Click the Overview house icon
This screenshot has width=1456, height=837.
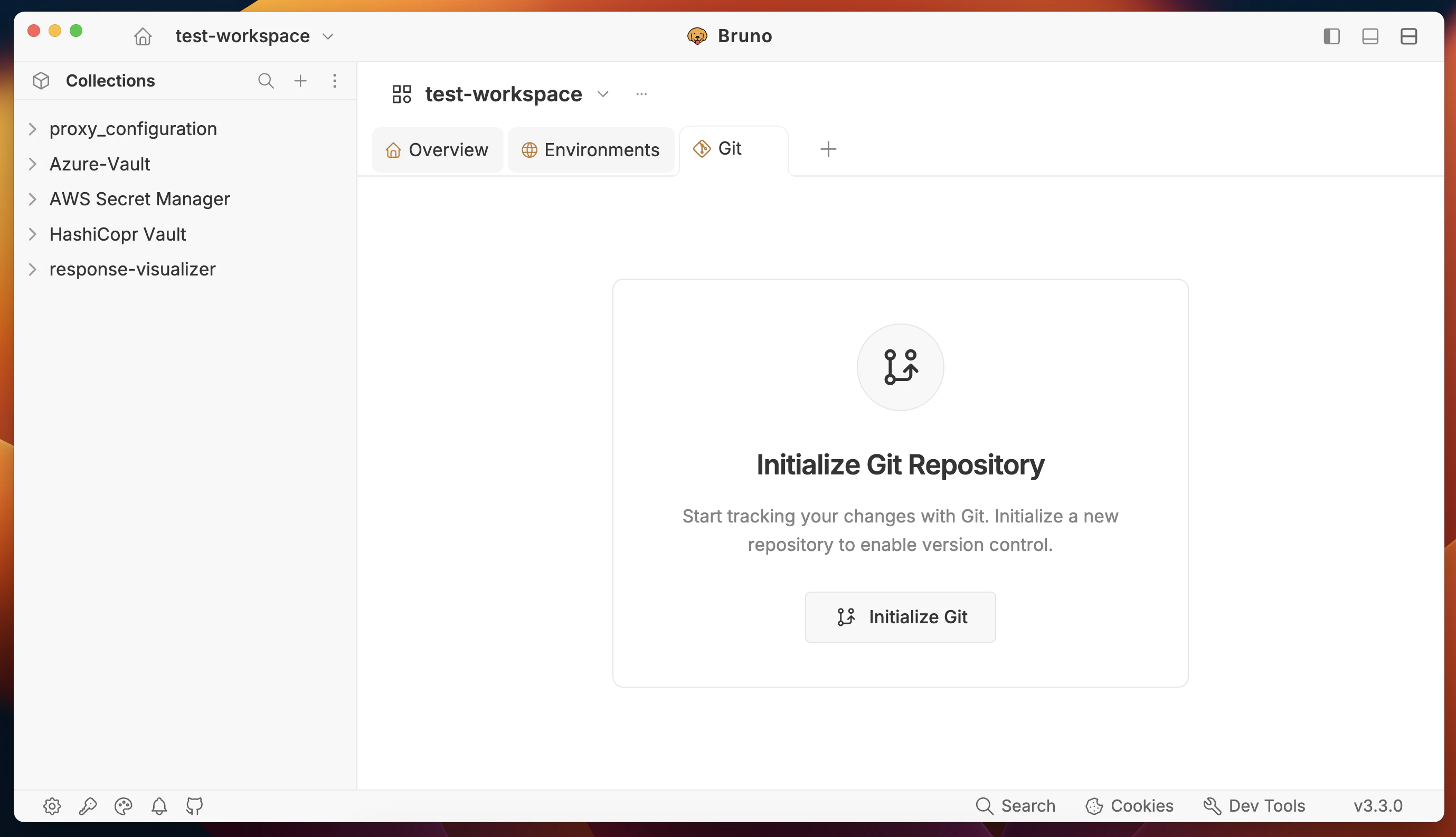393,150
